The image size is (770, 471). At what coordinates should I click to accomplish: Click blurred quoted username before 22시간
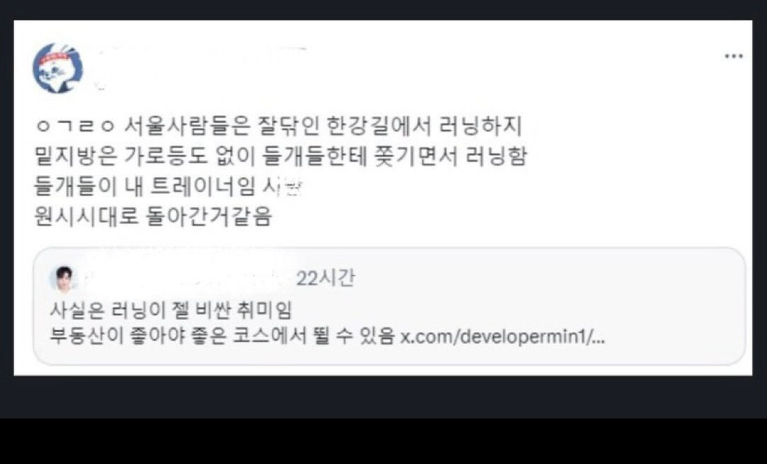pos(187,279)
